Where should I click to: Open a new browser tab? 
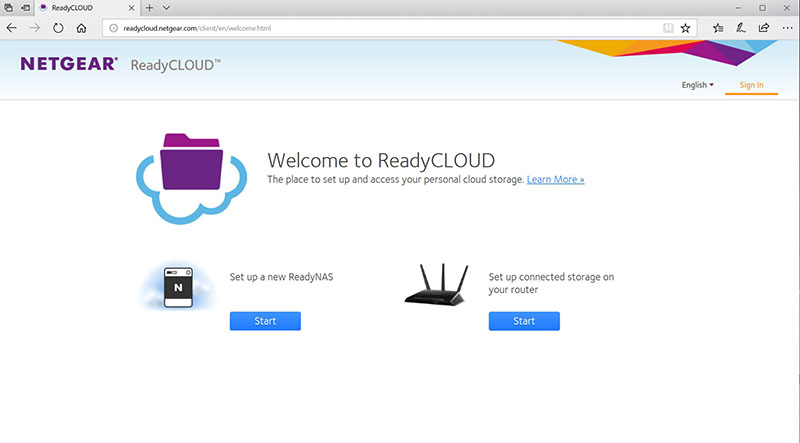(149, 8)
